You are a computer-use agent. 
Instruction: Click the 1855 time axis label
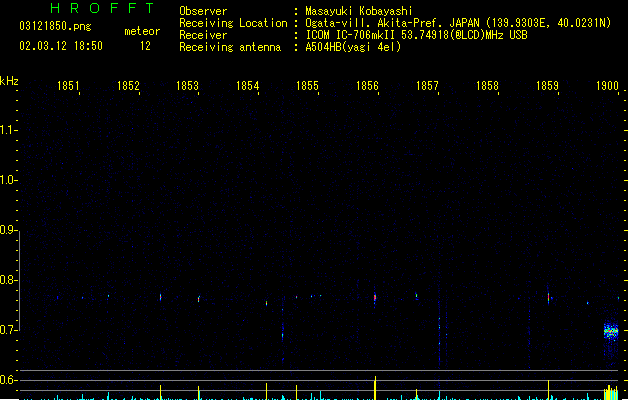pyautogui.click(x=307, y=86)
